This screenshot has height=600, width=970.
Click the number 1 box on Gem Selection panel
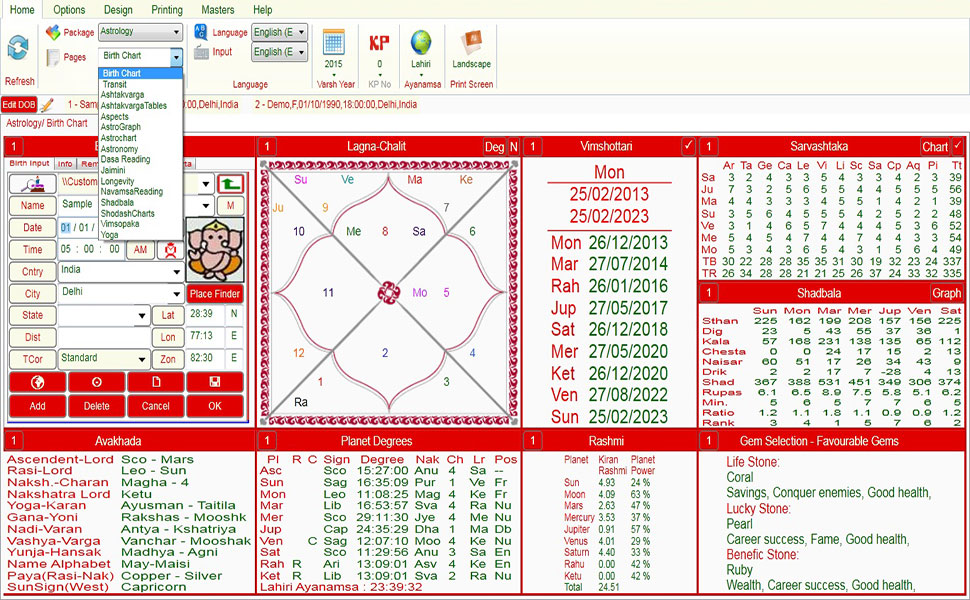(708, 441)
